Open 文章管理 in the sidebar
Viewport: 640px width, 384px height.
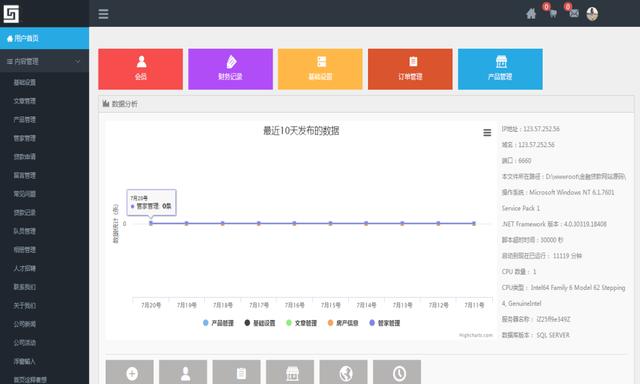click(x=25, y=101)
